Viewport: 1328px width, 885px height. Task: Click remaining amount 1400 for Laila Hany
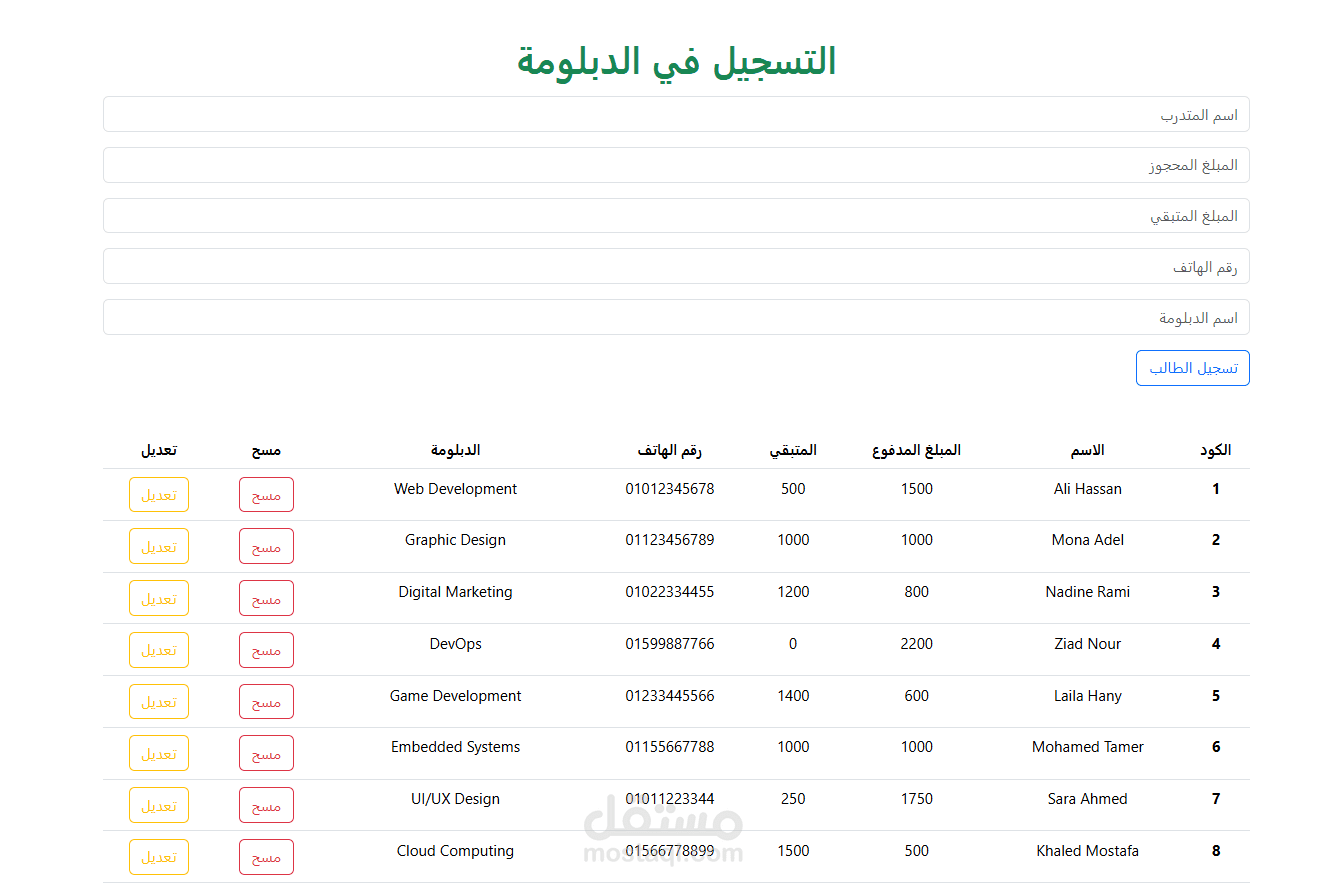coord(793,696)
